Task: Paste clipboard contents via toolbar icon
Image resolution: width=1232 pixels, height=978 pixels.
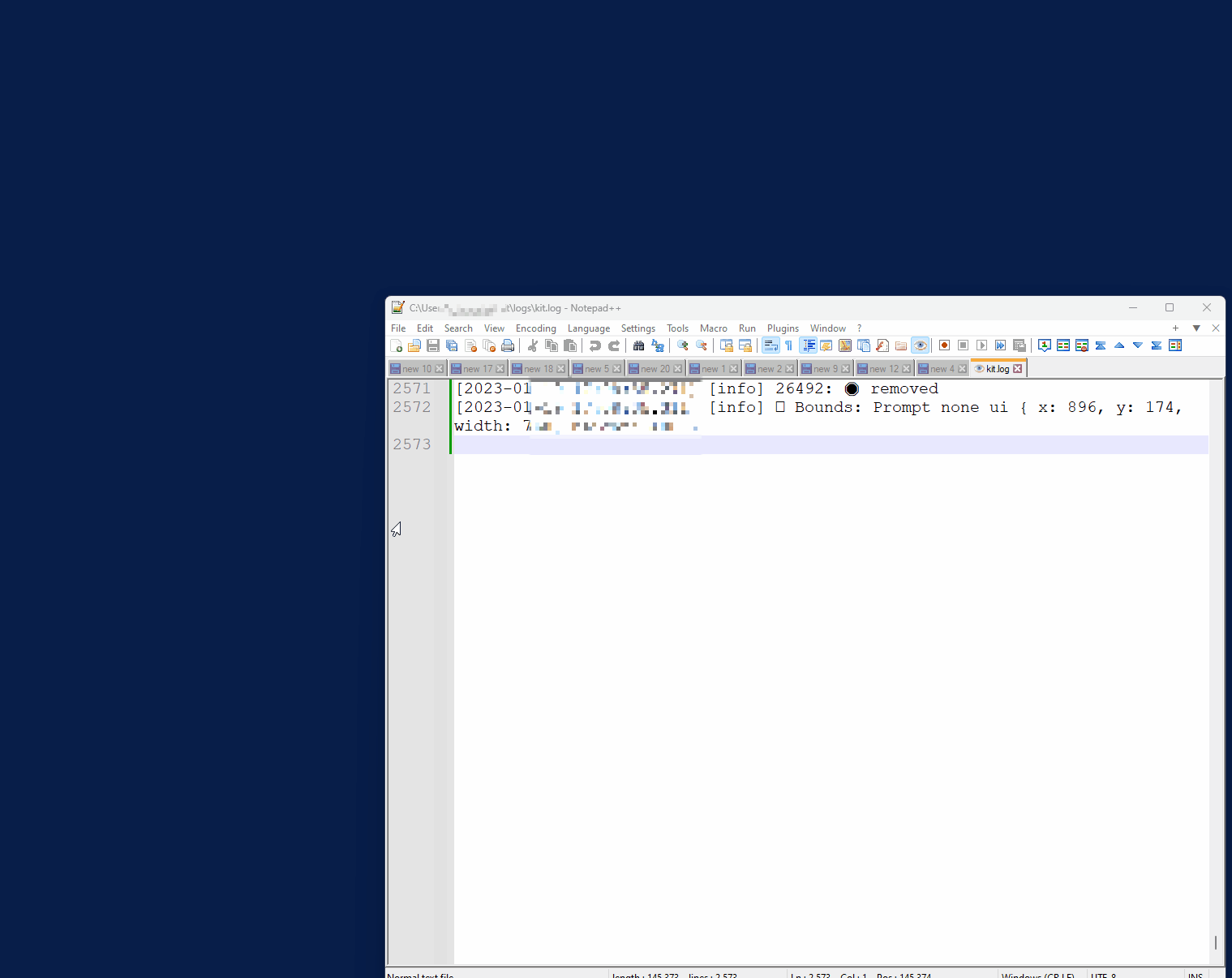Action: 569,346
